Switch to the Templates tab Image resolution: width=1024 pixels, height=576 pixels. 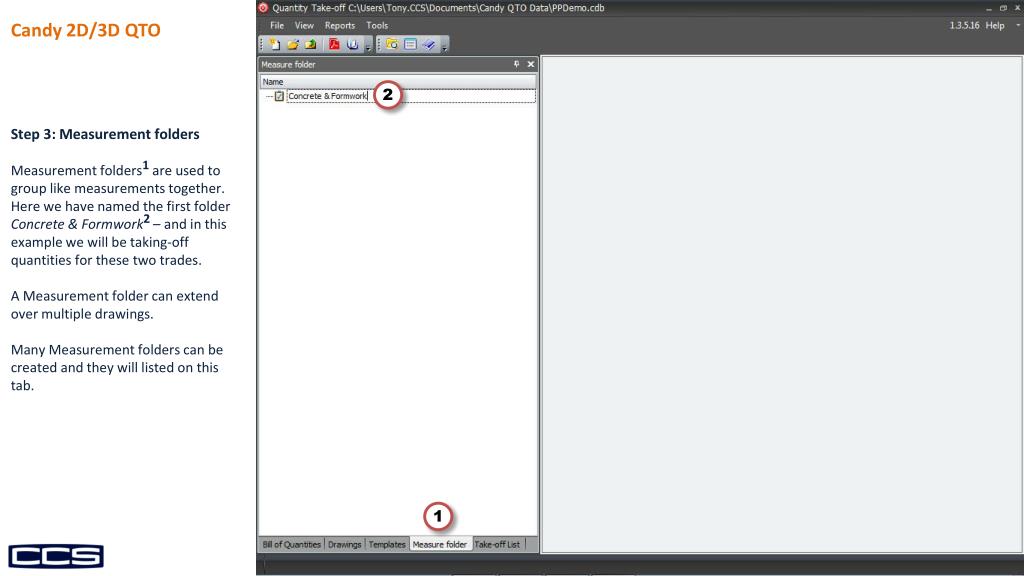click(387, 544)
